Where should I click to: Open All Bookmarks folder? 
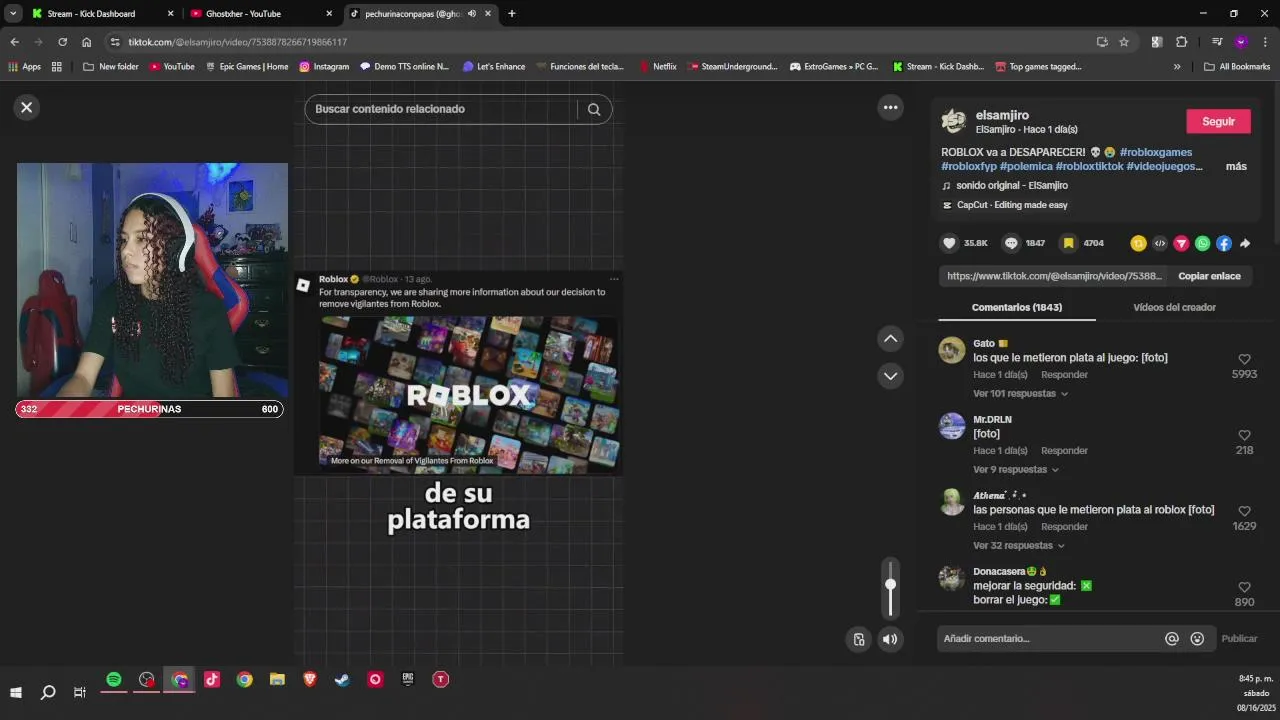(1237, 67)
